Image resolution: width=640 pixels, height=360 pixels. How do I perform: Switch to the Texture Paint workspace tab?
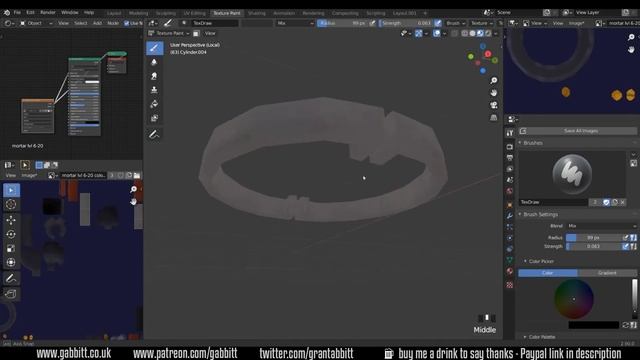click(x=227, y=13)
